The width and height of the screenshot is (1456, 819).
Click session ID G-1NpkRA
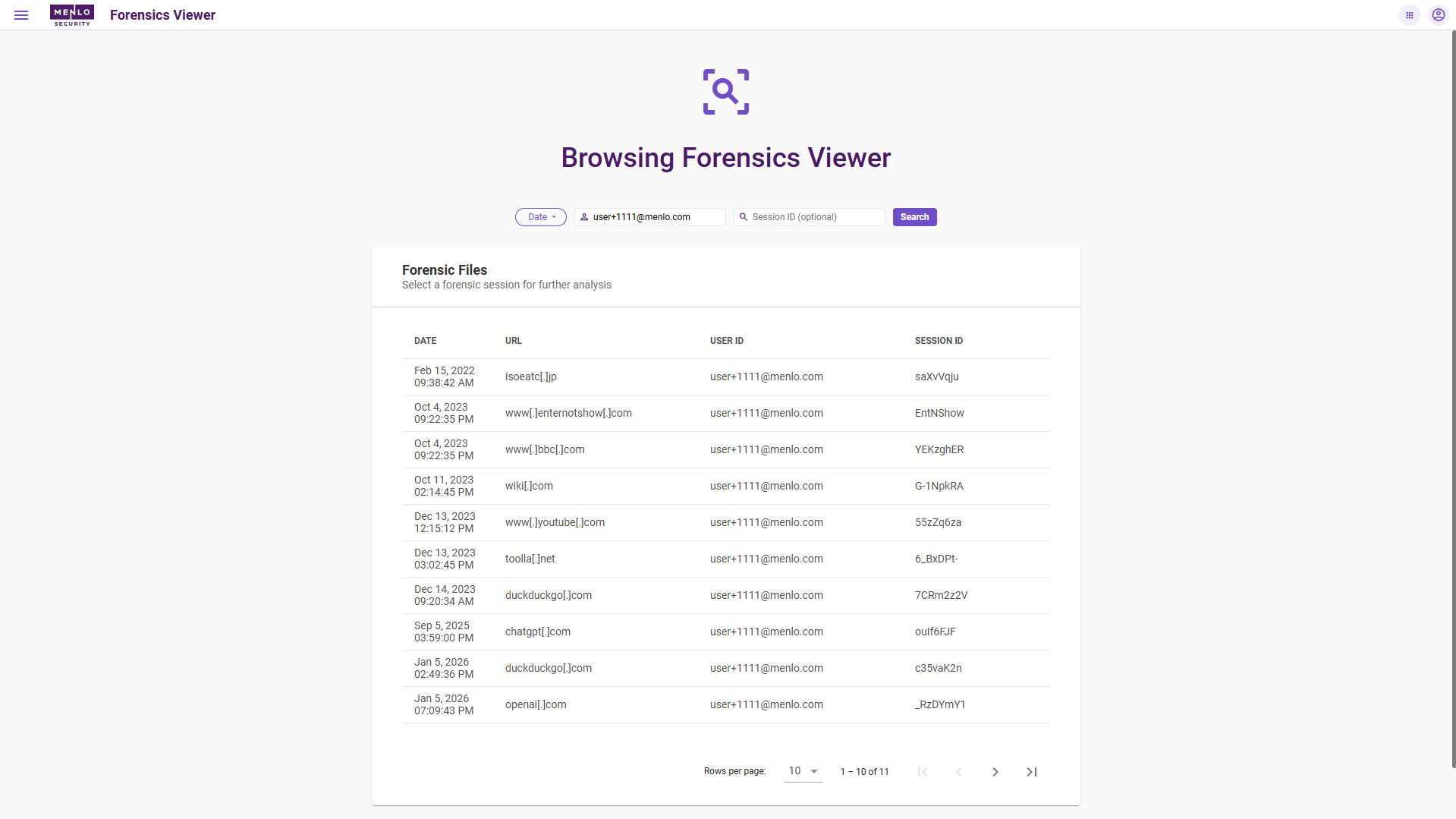click(x=939, y=487)
